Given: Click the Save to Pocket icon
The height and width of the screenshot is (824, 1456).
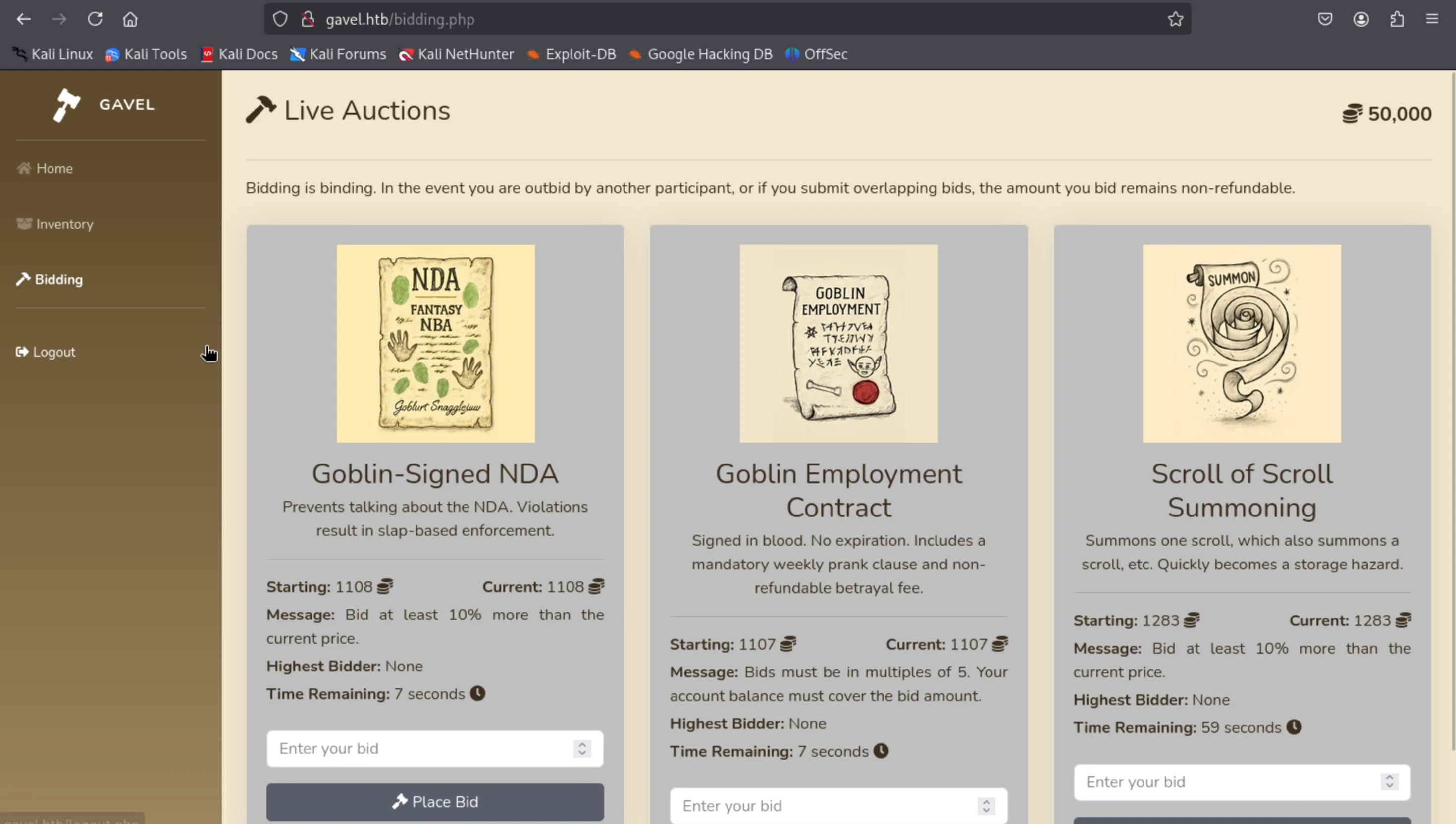Looking at the screenshot, I should click(1325, 19).
